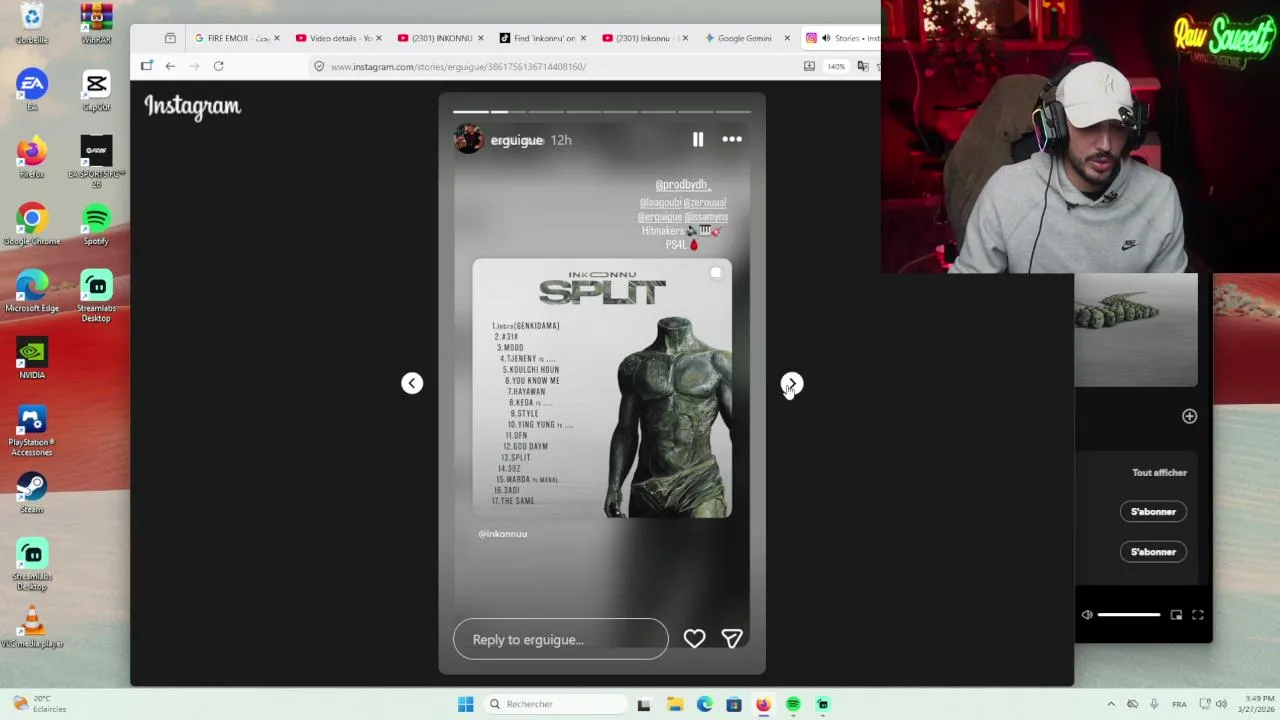The width and height of the screenshot is (1280, 720).
Task: Open the Recycle Bin desktop icon
Action: (x=32, y=24)
